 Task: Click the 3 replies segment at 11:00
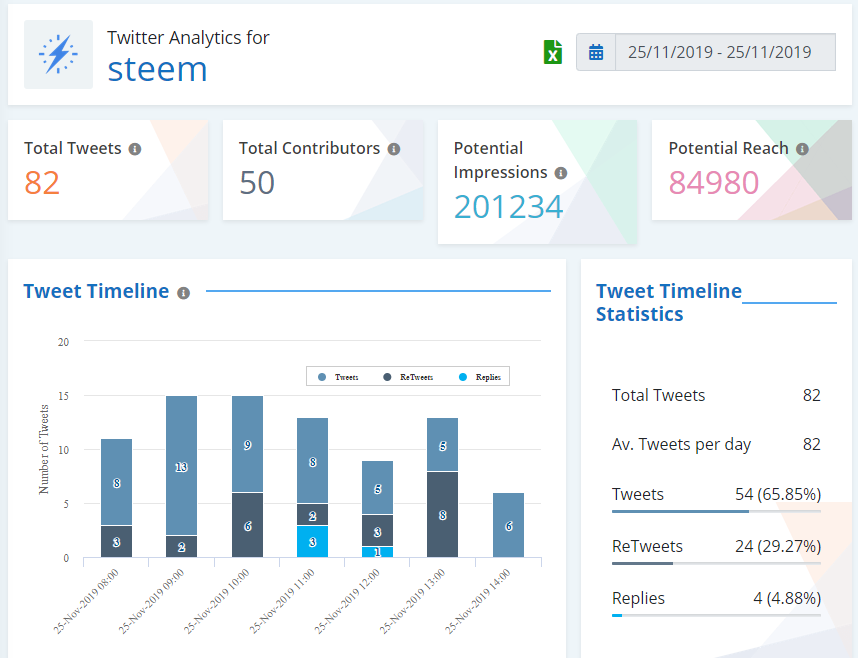pyautogui.click(x=312, y=541)
